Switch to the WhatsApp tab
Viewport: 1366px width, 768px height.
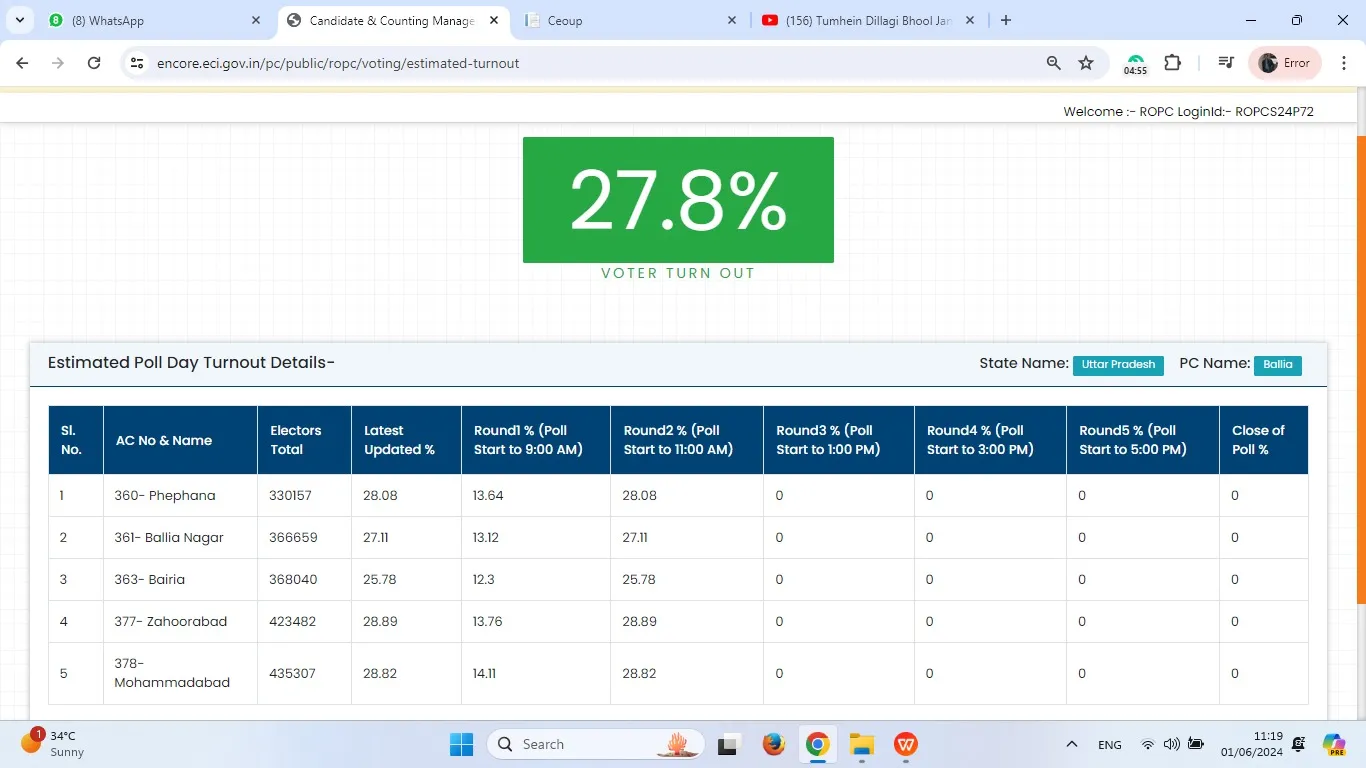pyautogui.click(x=155, y=20)
